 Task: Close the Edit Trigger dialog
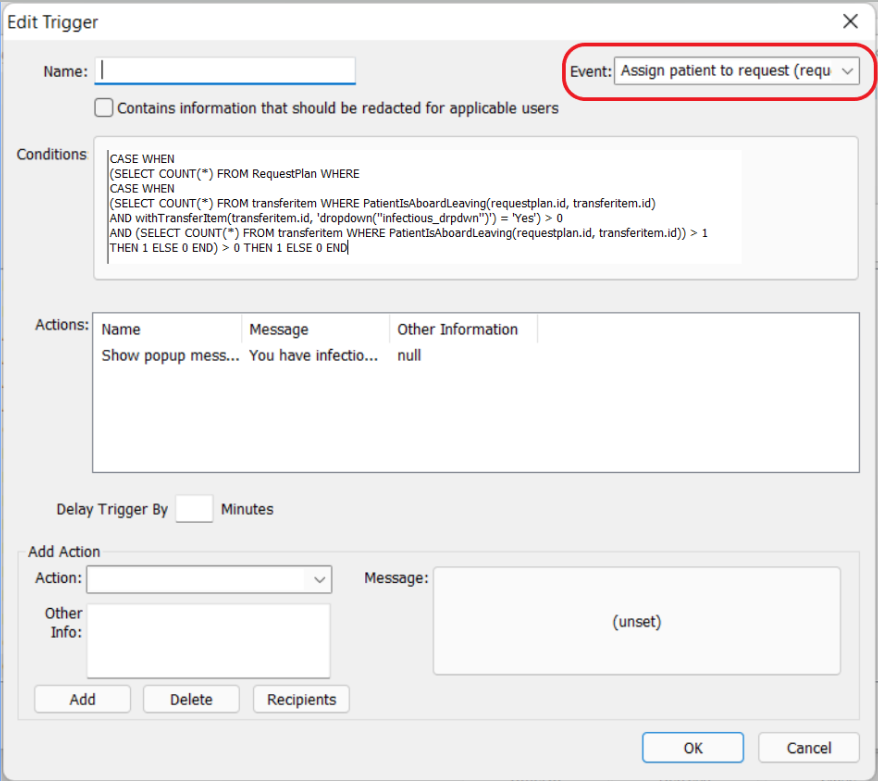[x=850, y=22]
